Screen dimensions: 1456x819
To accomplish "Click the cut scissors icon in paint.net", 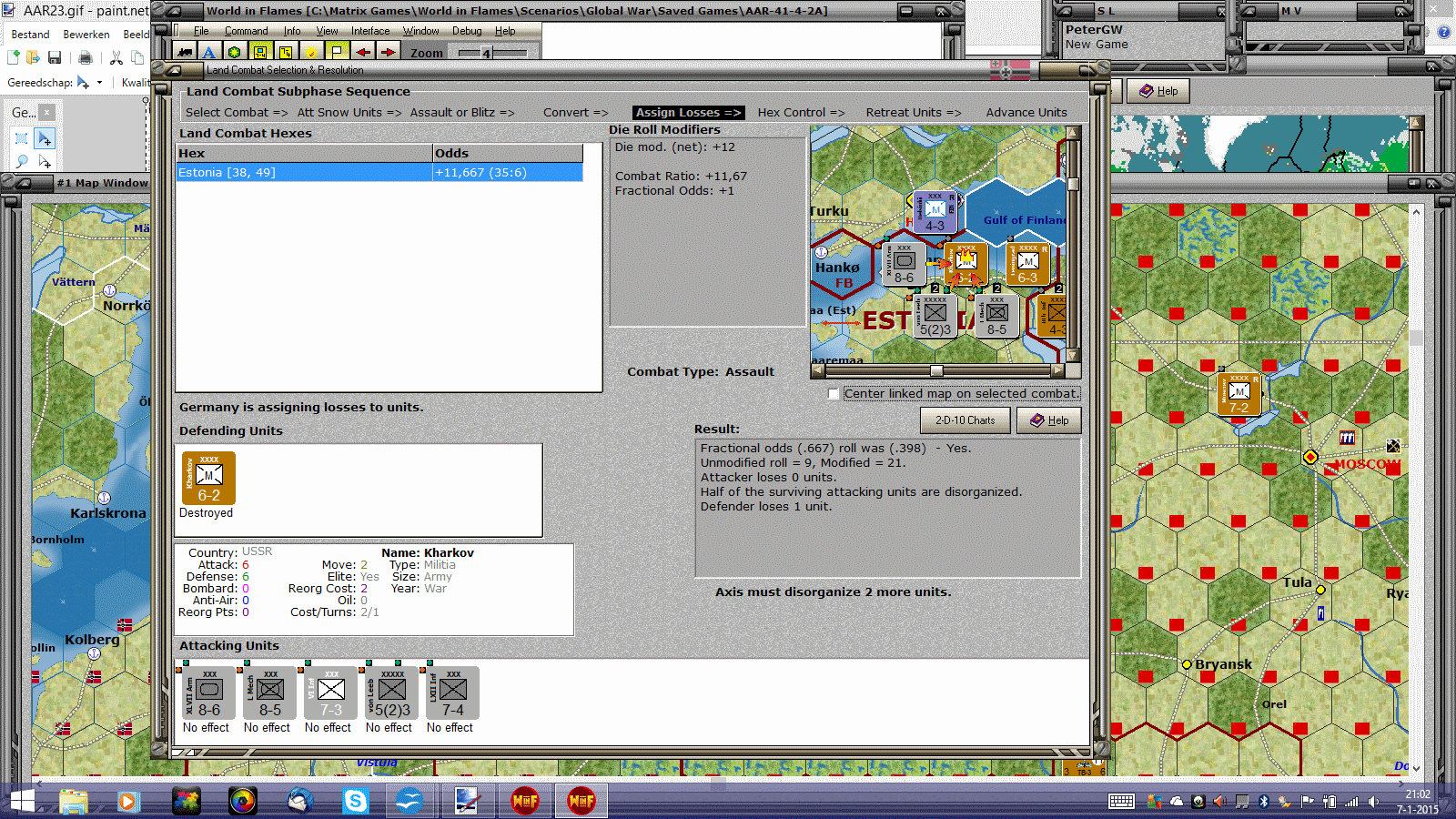I will pyautogui.click(x=116, y=57).
